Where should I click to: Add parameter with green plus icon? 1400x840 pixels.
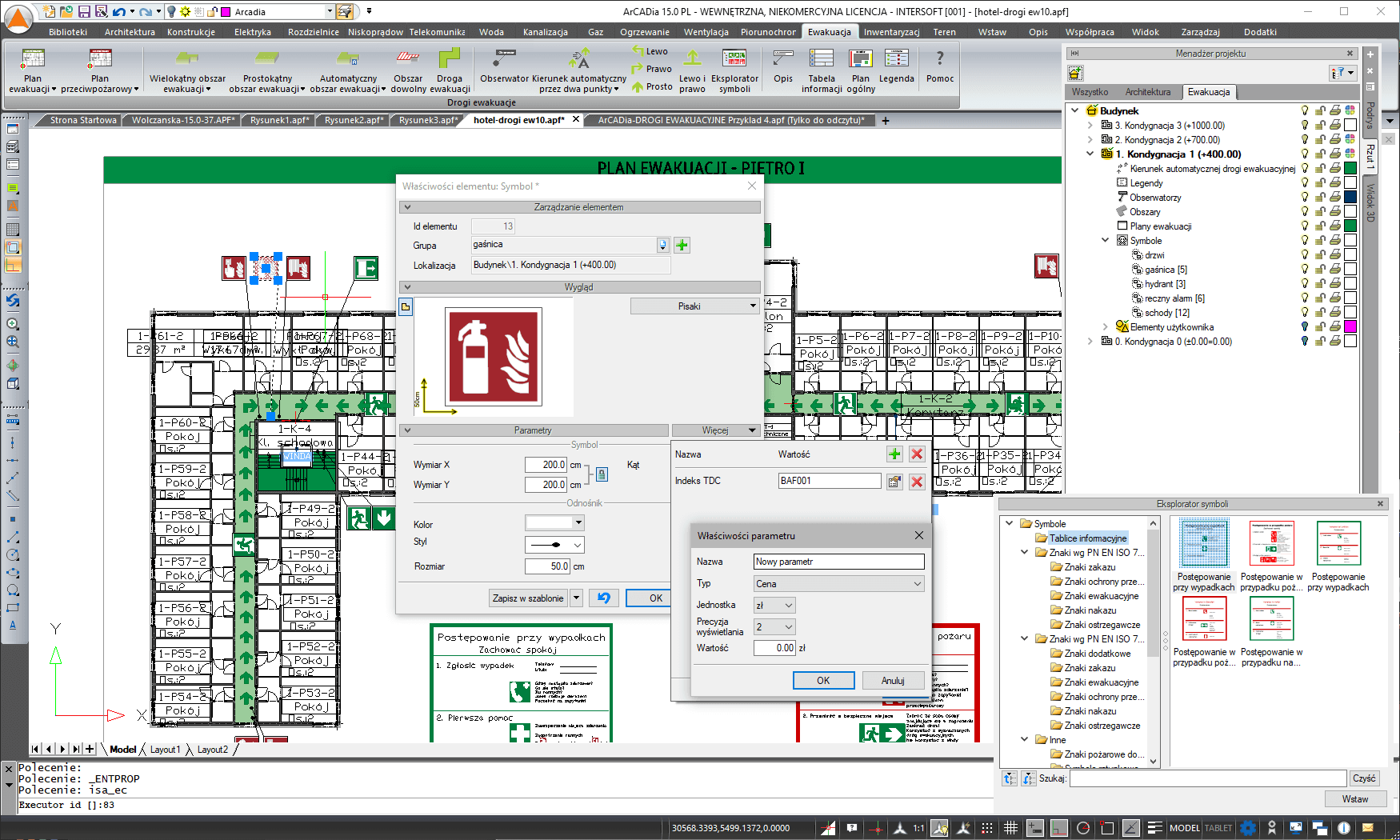(x=894, y=454)
